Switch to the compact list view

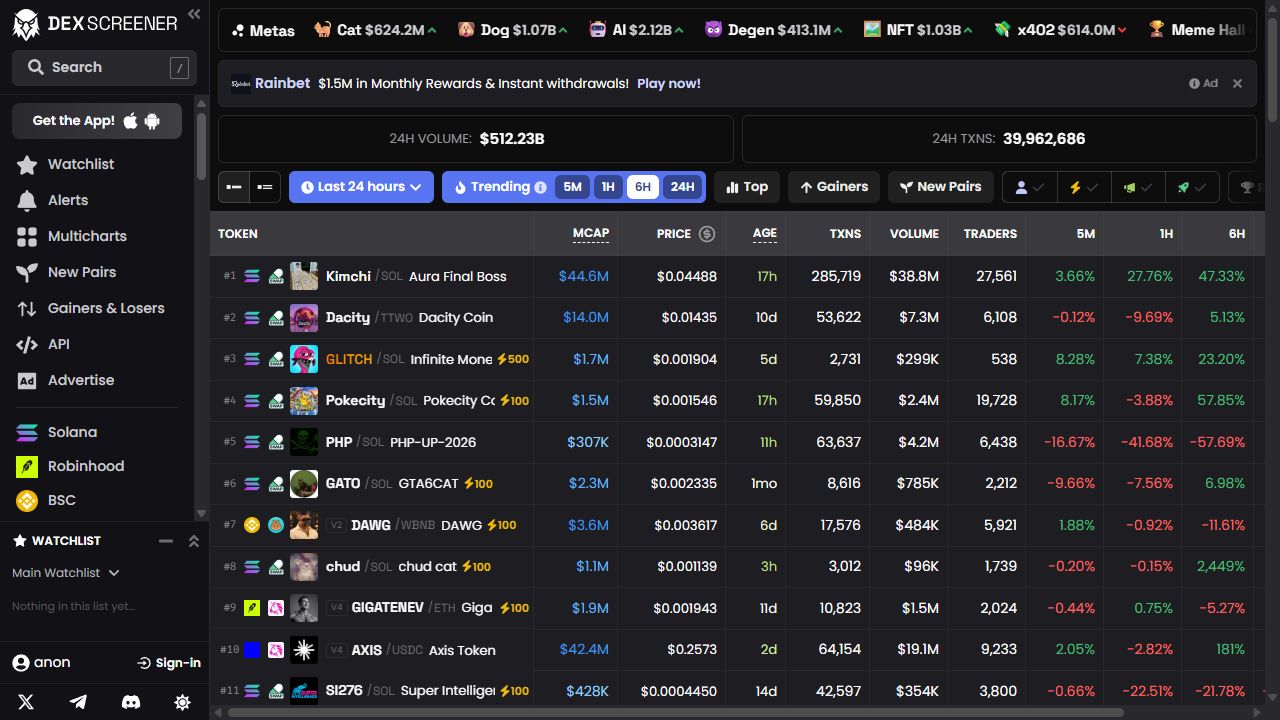tap(234, 187)
